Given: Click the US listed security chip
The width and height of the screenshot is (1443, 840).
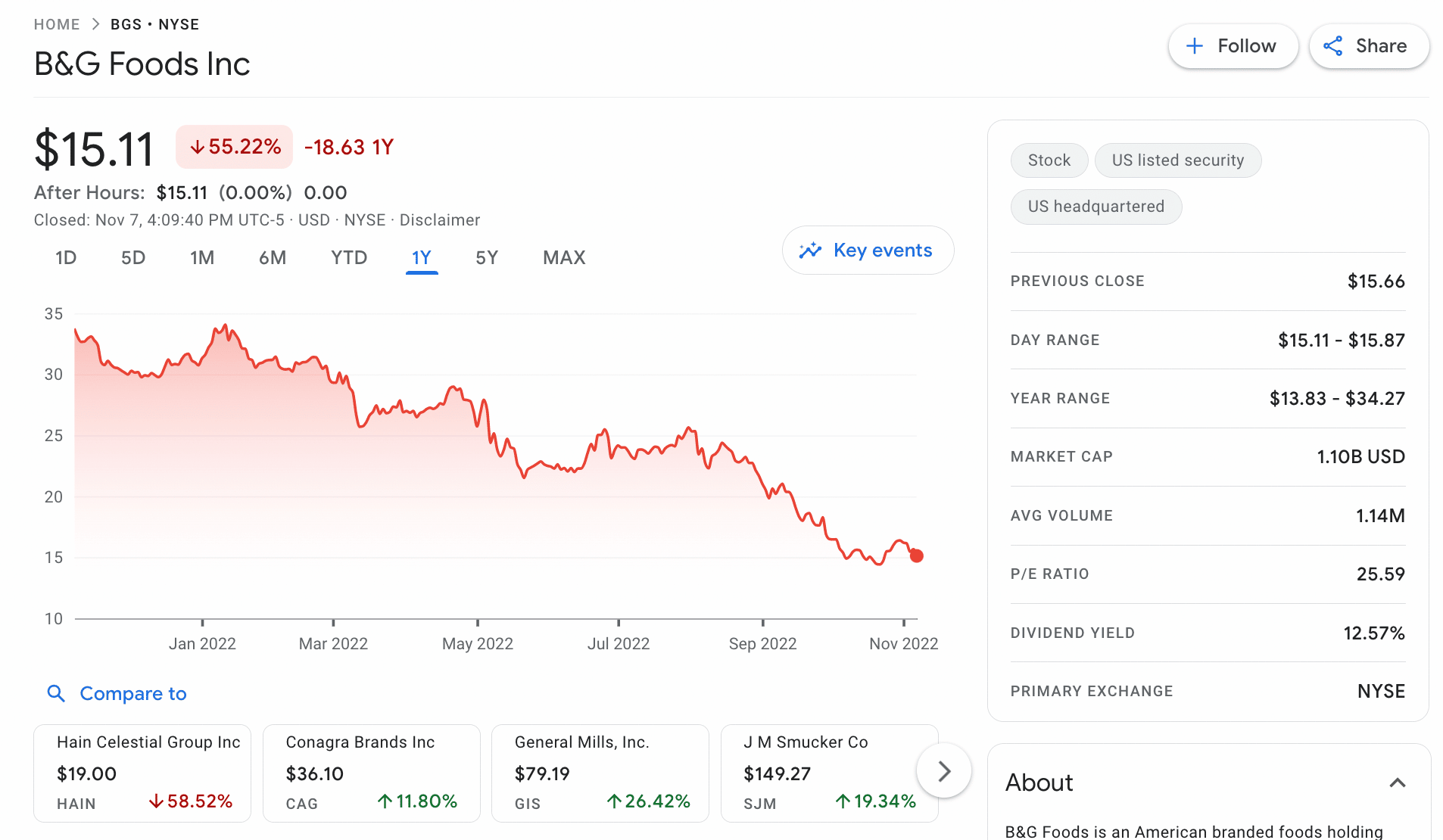Looking at the screenshot, I should (1178, 160).
